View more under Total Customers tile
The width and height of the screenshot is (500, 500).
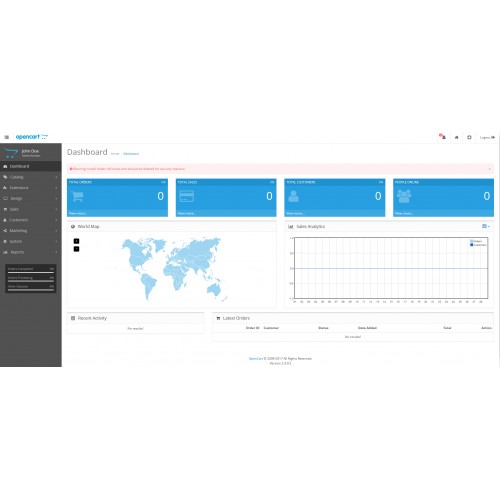click(x=295, y=213)
